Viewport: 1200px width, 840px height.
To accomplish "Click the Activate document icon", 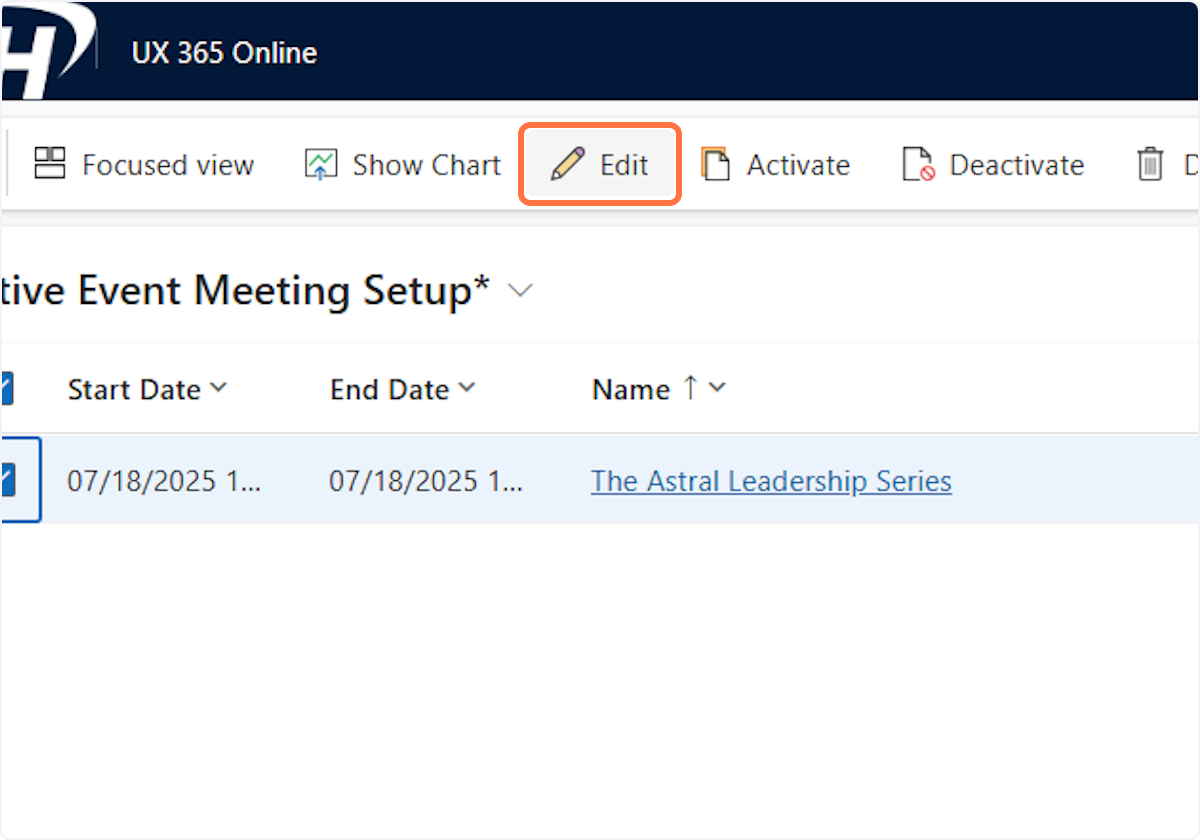I will 715,164.
